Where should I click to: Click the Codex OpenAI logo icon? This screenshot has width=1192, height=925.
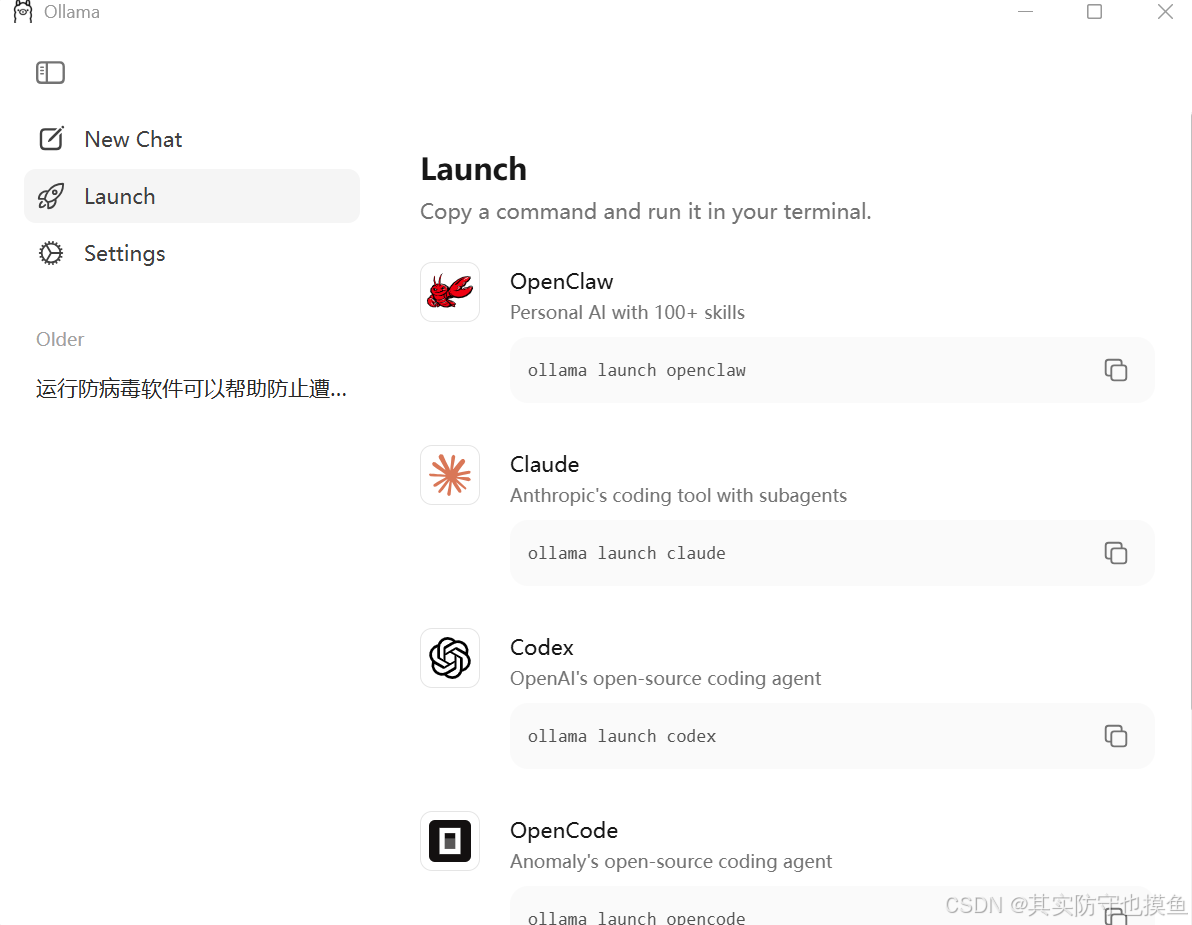[450, 658]
